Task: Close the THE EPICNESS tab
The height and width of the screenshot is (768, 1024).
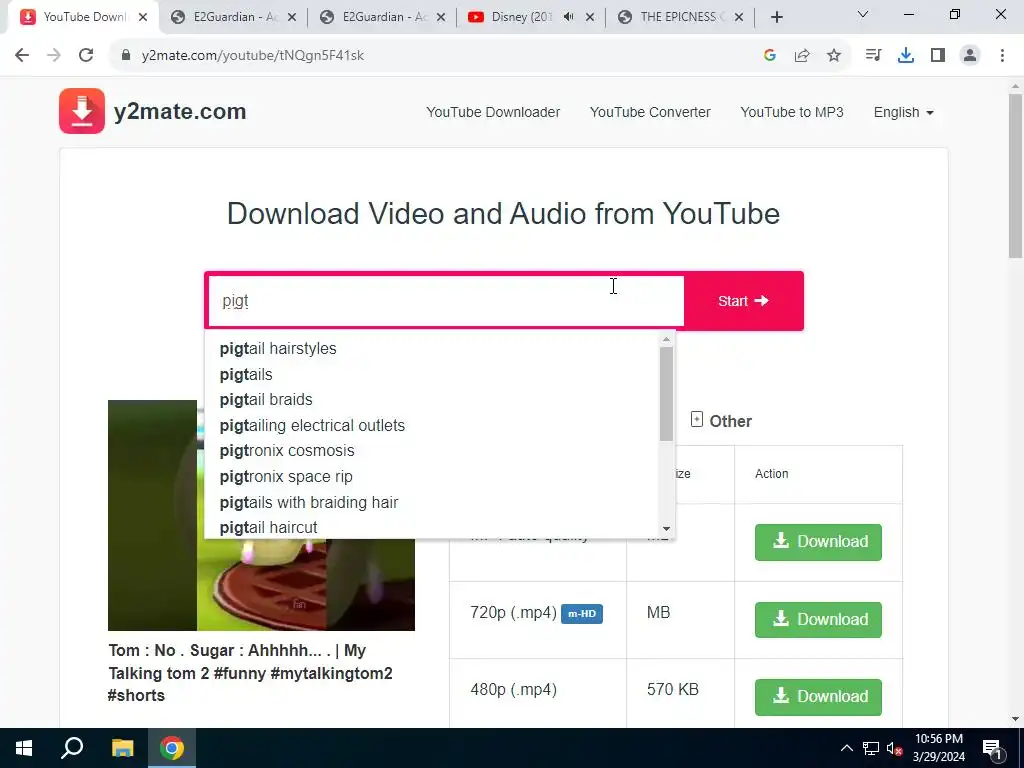Action: [739, 18]
